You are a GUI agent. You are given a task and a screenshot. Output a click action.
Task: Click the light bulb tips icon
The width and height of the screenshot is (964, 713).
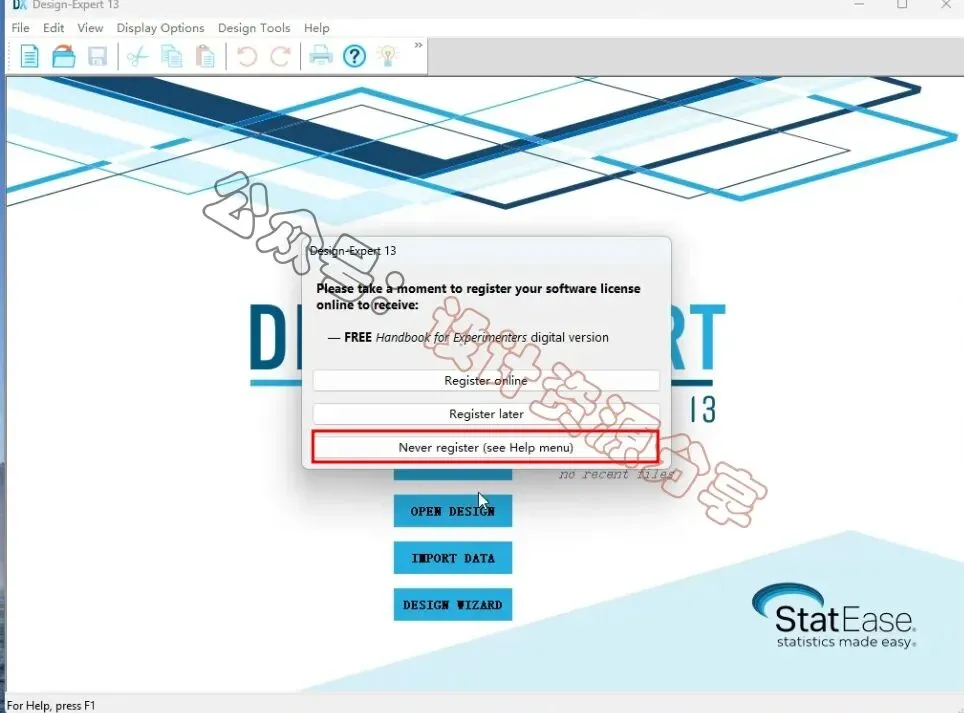pos(387,56)
